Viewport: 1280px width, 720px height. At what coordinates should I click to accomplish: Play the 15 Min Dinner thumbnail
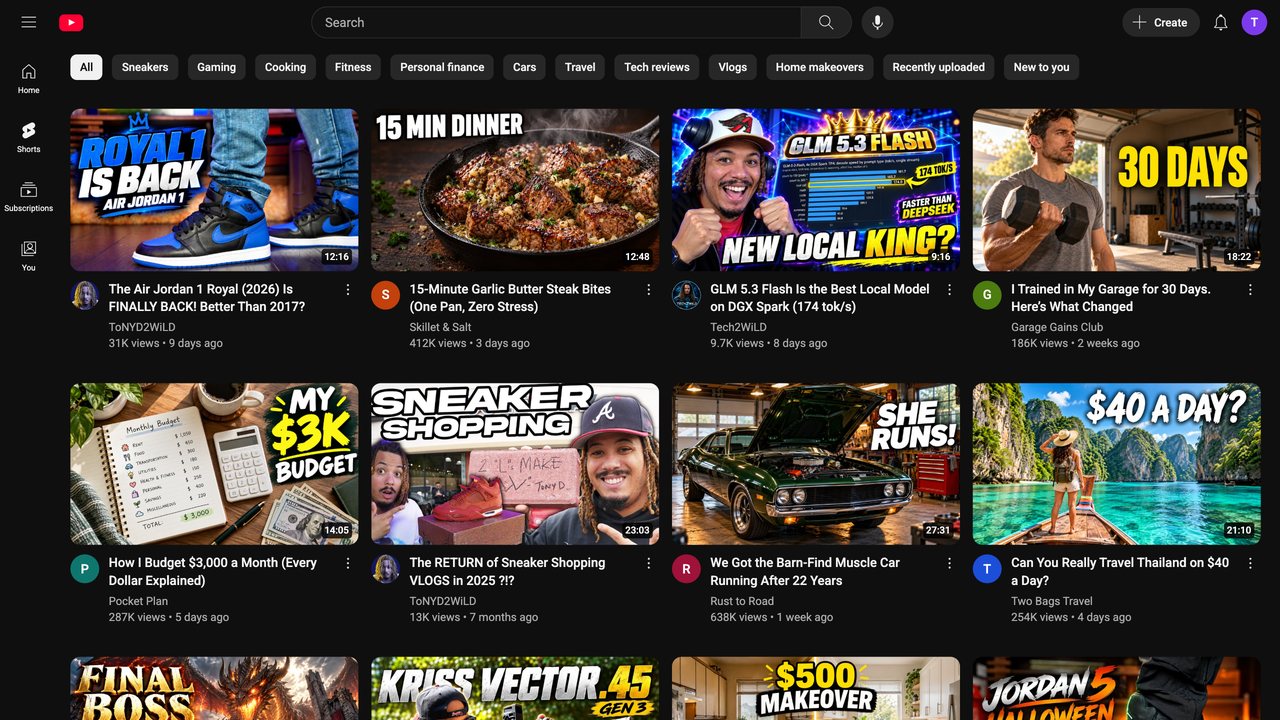[515, 190]
